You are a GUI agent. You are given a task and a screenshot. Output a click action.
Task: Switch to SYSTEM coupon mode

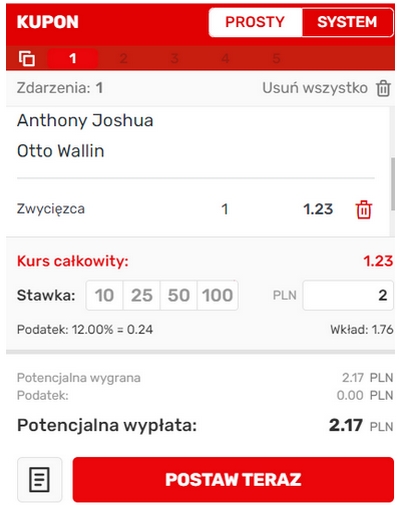(x=347, y=22)
